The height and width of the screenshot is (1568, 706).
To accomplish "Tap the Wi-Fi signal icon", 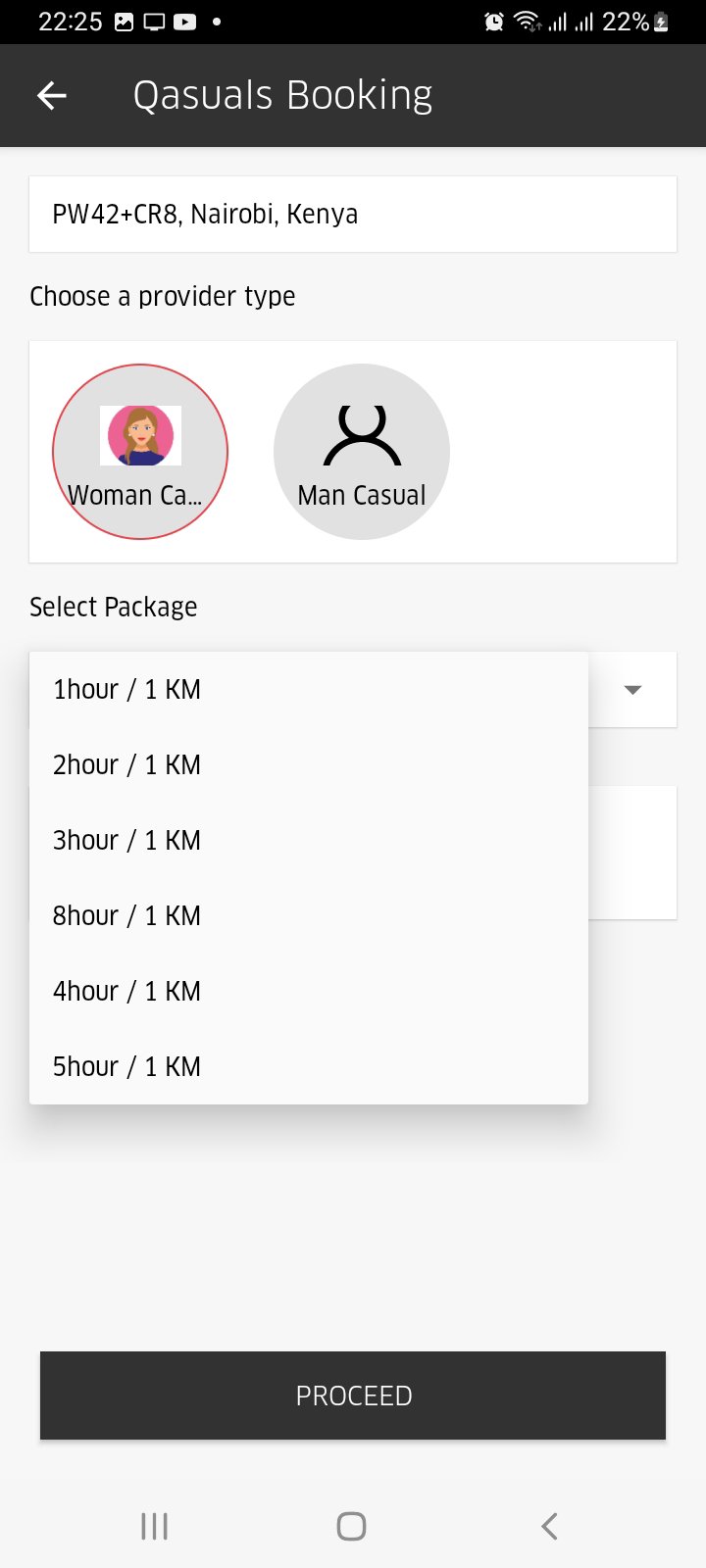I will pyautogui.click(x=527, y=22).
